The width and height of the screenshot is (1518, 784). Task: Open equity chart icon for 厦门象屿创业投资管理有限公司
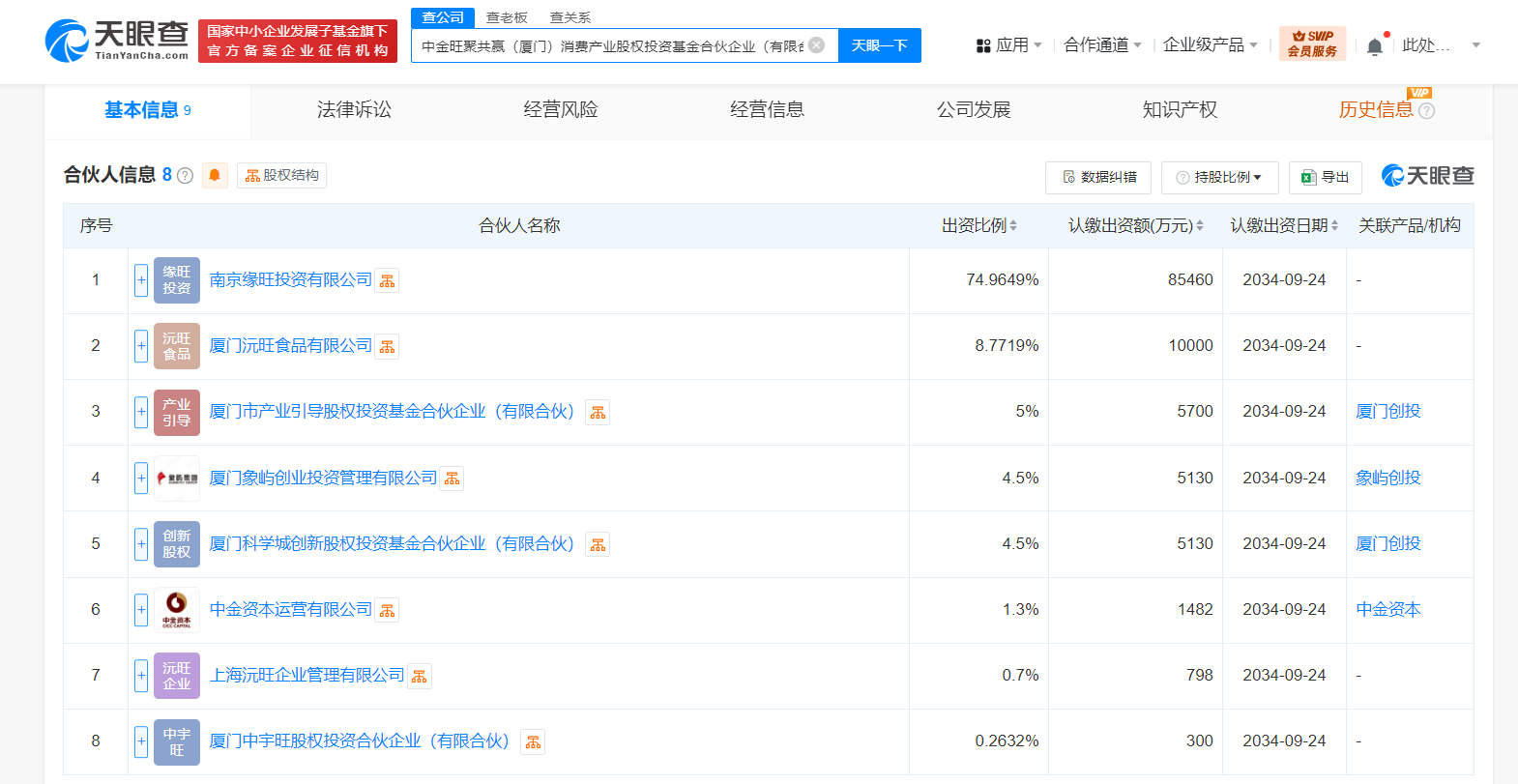pyautogui.click(x=452, y=479)
